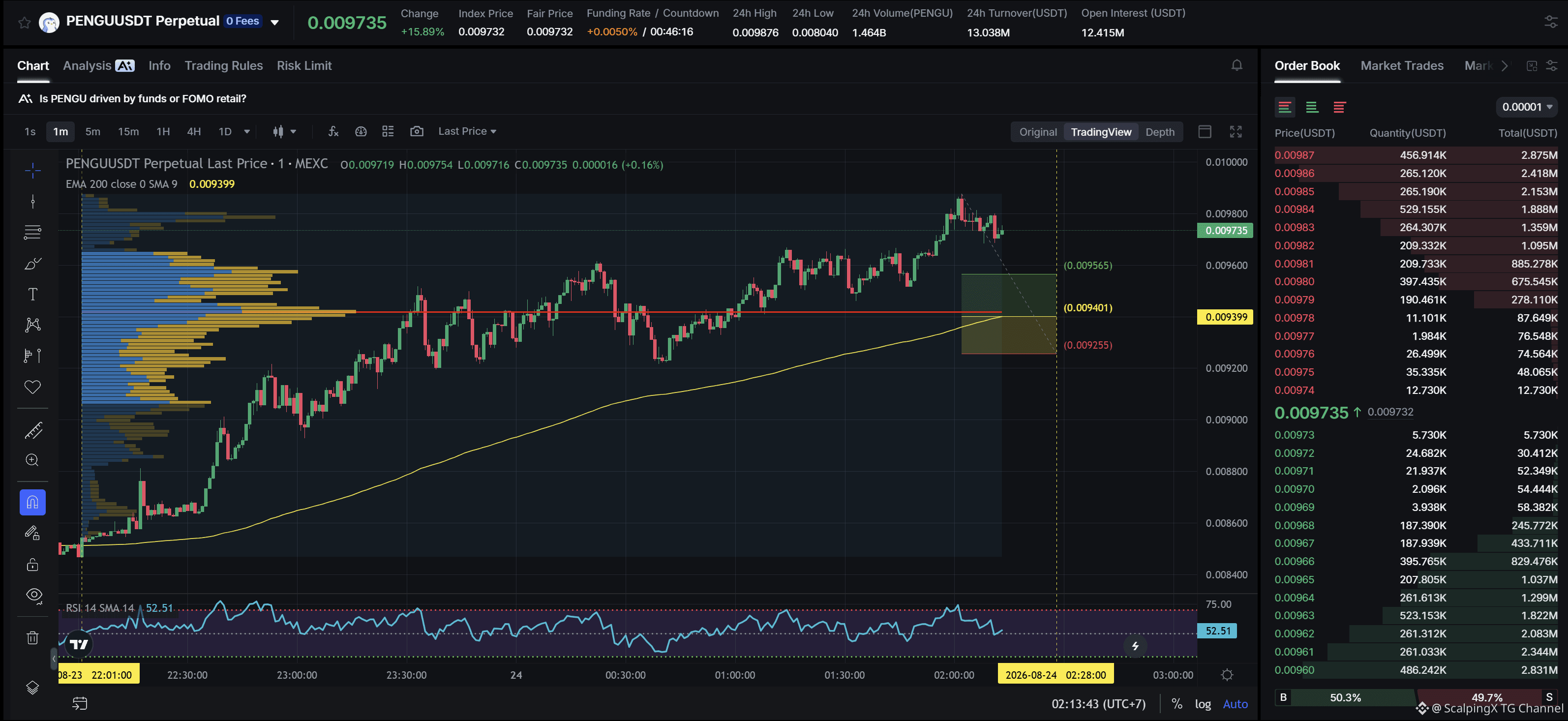Open the candlestick chart type dropdown
Screen dimensions: 1568x721
click(284, 131)
